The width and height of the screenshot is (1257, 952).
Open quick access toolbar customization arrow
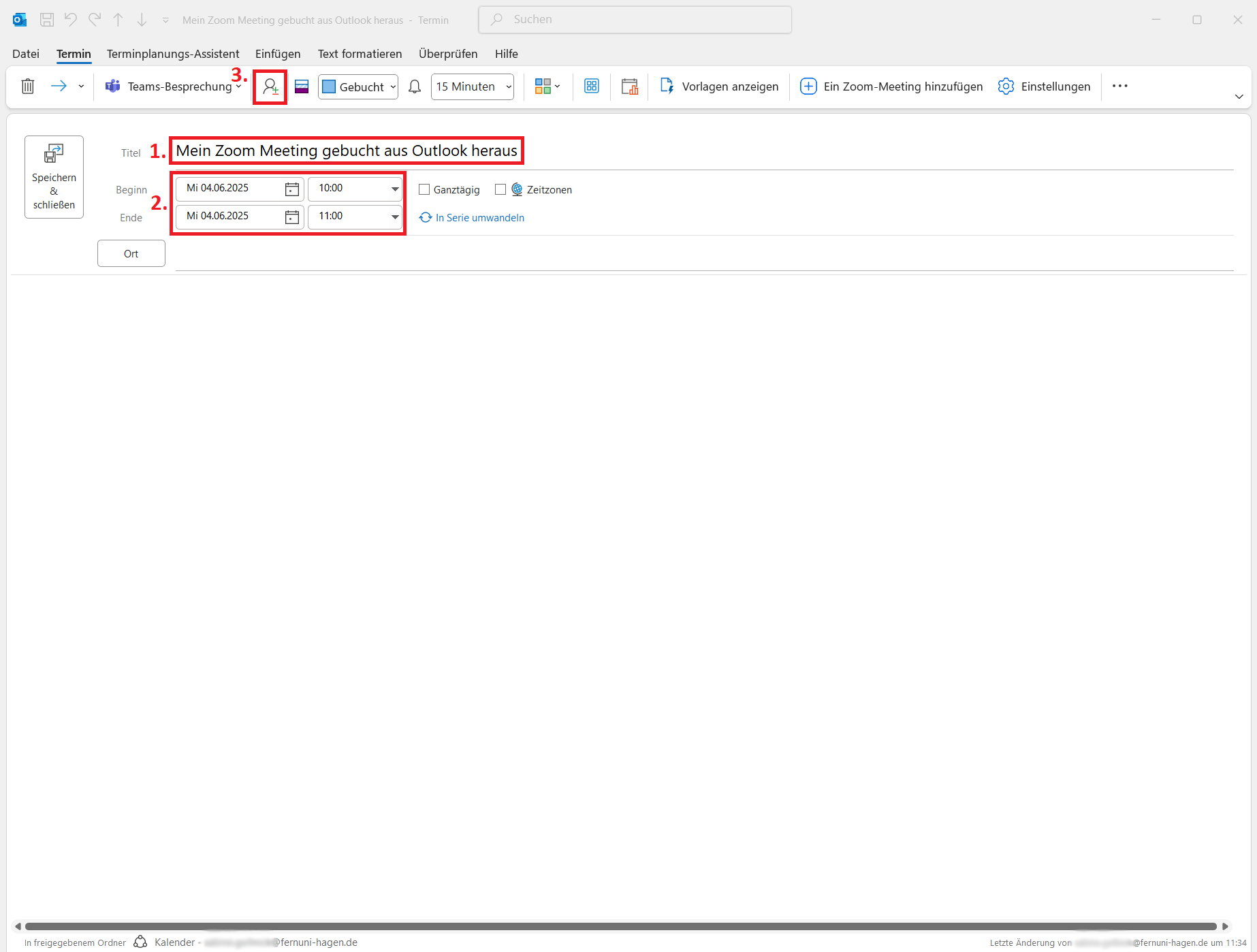coord(165,20)
